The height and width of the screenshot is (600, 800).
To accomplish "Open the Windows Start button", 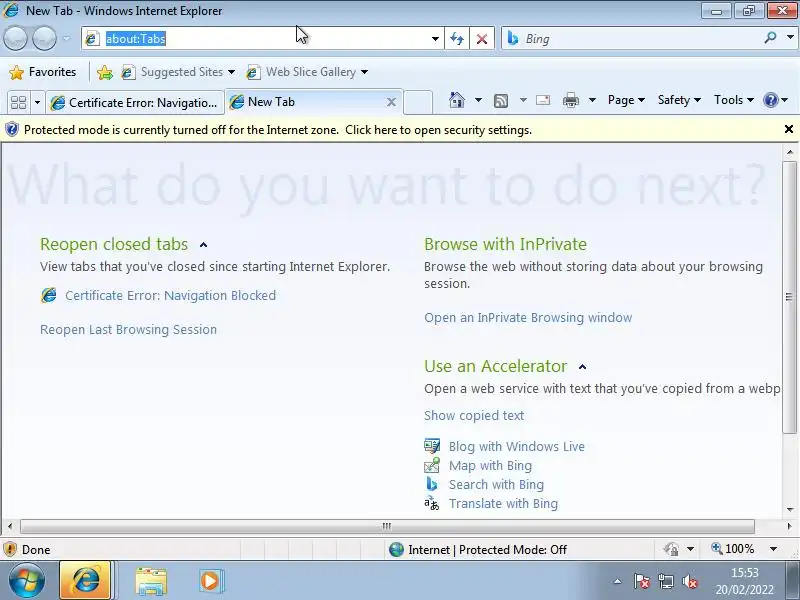I will click(x=26, y=581).
